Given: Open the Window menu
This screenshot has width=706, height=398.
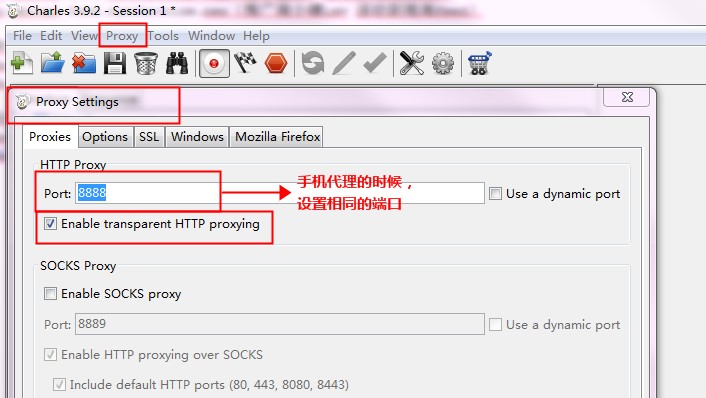Looking at the screenshot, I should (x=211, y=36).
